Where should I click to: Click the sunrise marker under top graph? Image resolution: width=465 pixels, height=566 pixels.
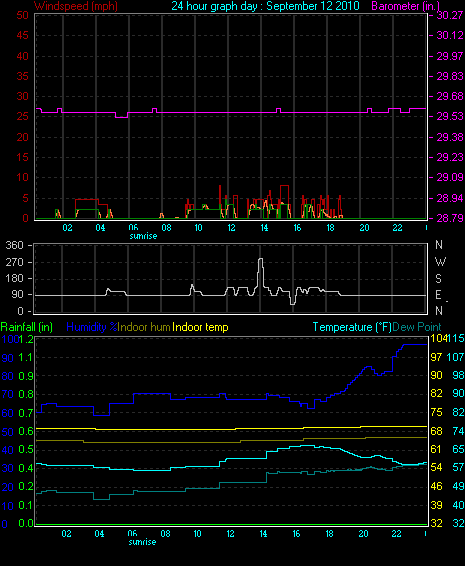coord(143,236)
